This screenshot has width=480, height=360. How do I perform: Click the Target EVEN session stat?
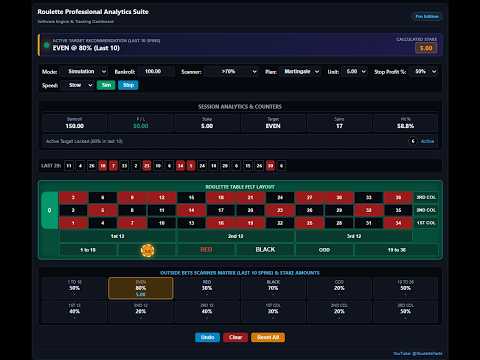coord(273,123)
